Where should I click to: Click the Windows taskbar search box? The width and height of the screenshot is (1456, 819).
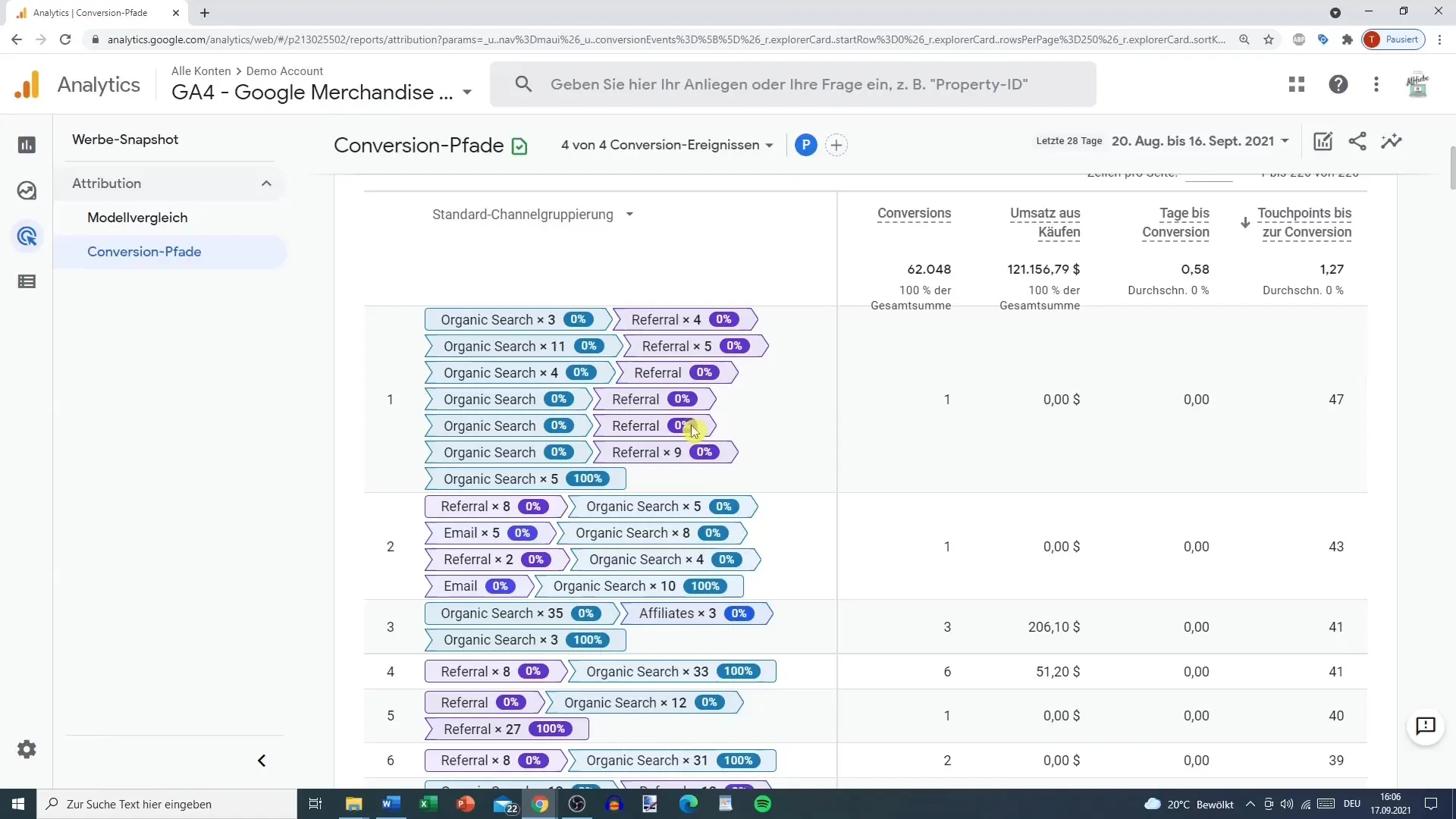[x=167, y=804]
